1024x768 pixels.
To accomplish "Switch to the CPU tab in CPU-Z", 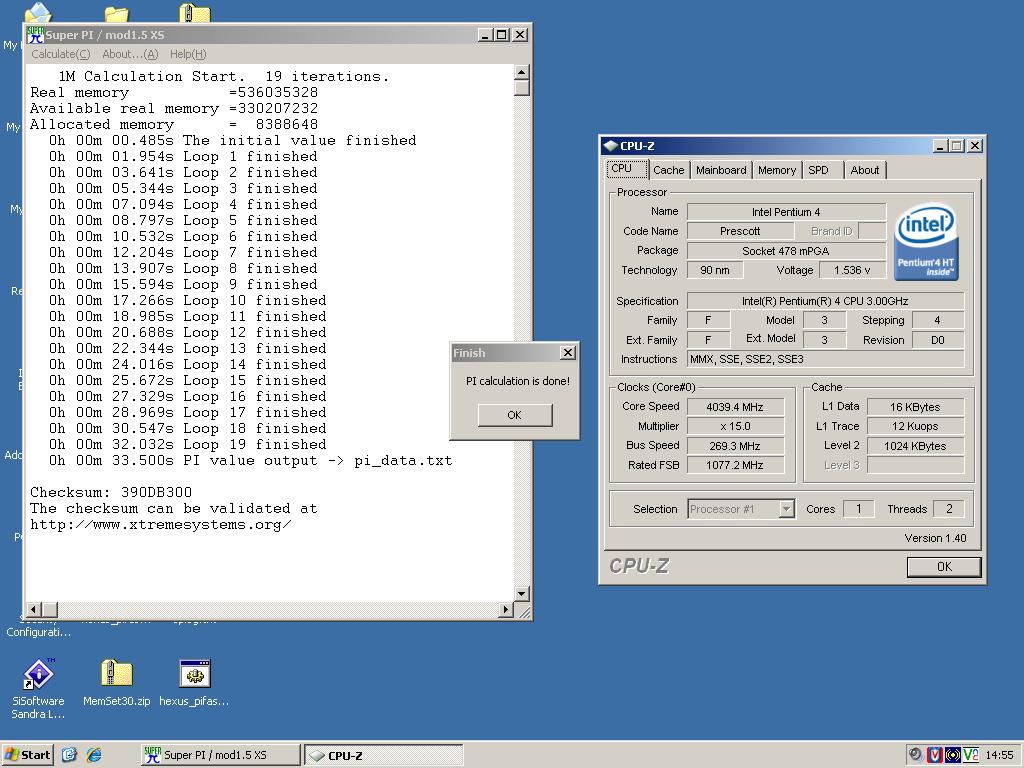I will (x=626, y=168).
